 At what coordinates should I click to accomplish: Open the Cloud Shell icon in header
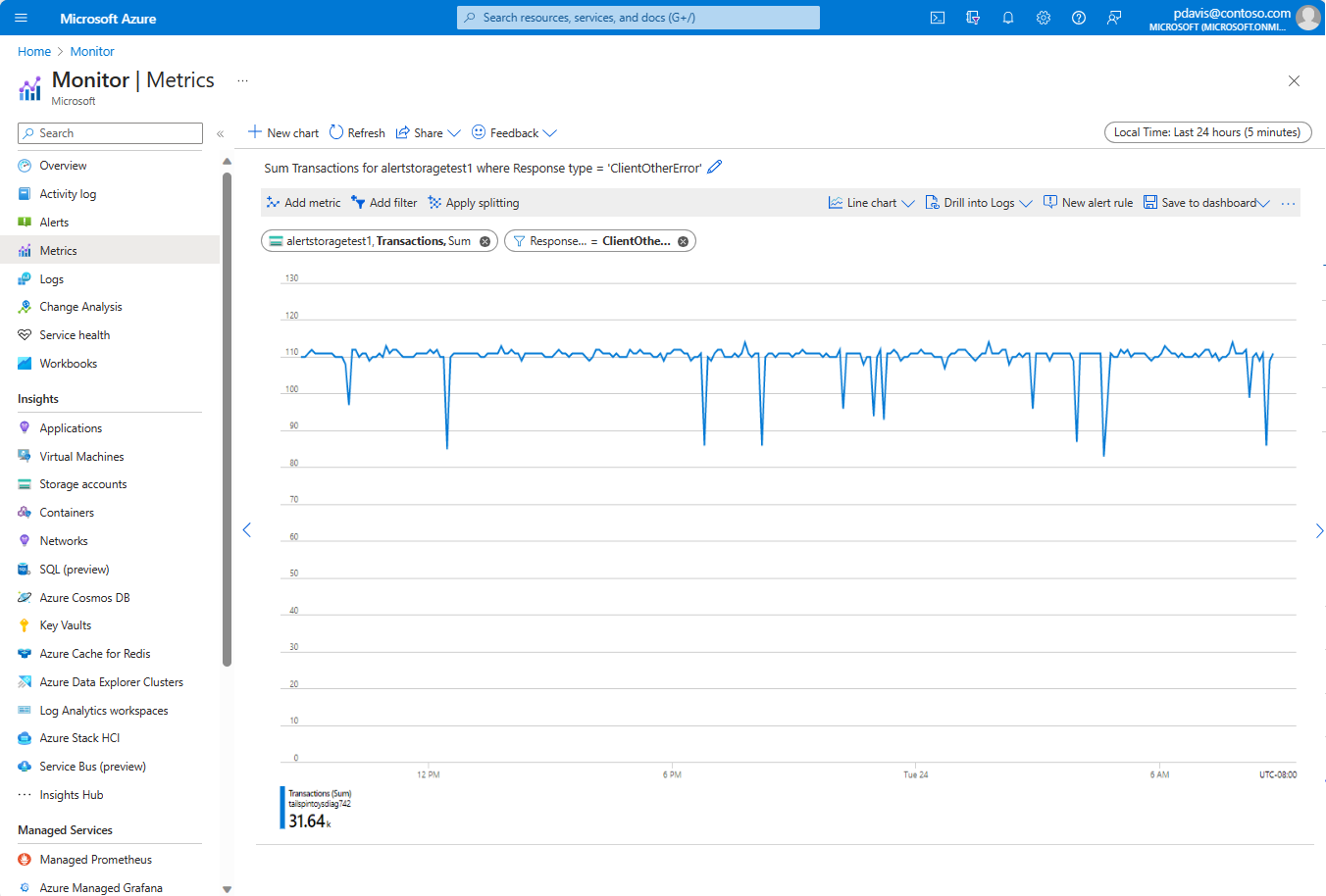pyautogui.click(x=938, y=18)
